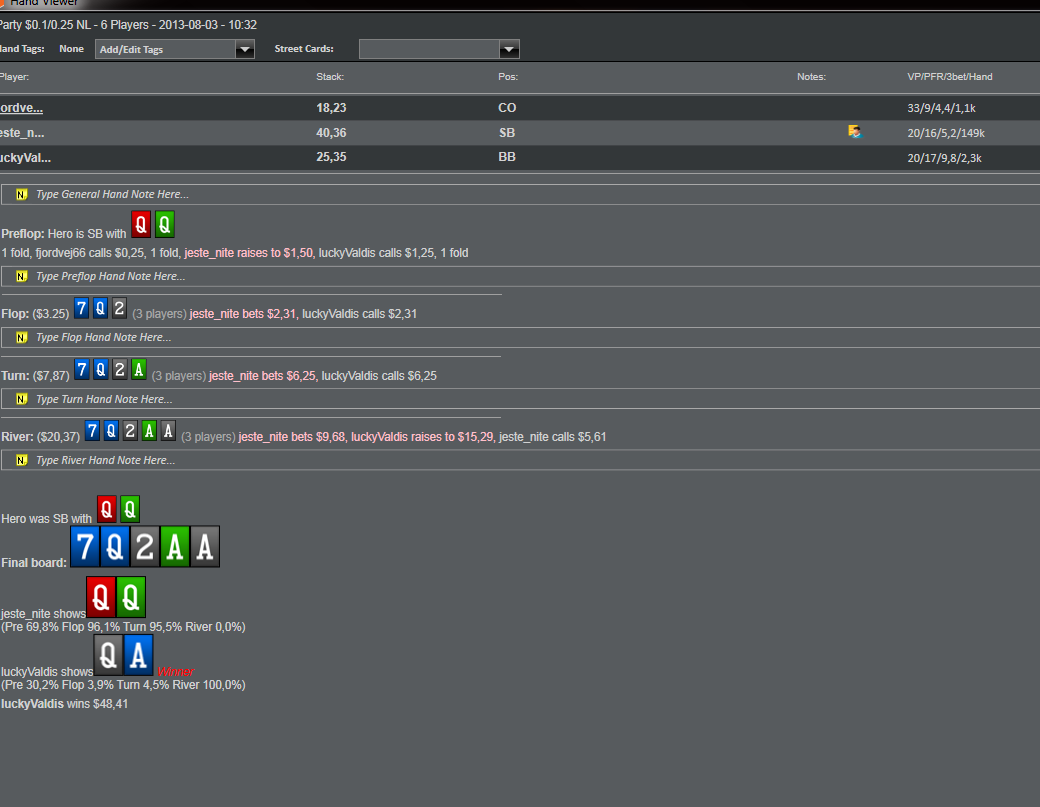
Task: Expand the Add/Edit Tags arrow button
Action: pyautogui.click(x=245, y=49)
